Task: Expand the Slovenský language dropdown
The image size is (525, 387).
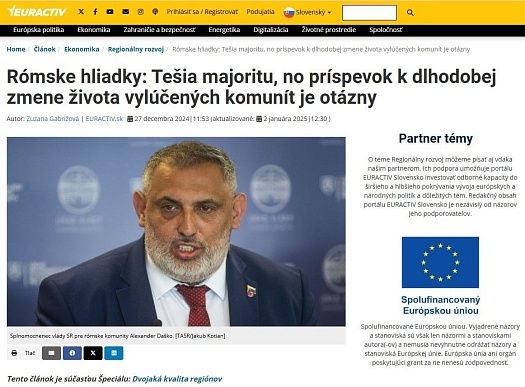Action: pos(307,12)
